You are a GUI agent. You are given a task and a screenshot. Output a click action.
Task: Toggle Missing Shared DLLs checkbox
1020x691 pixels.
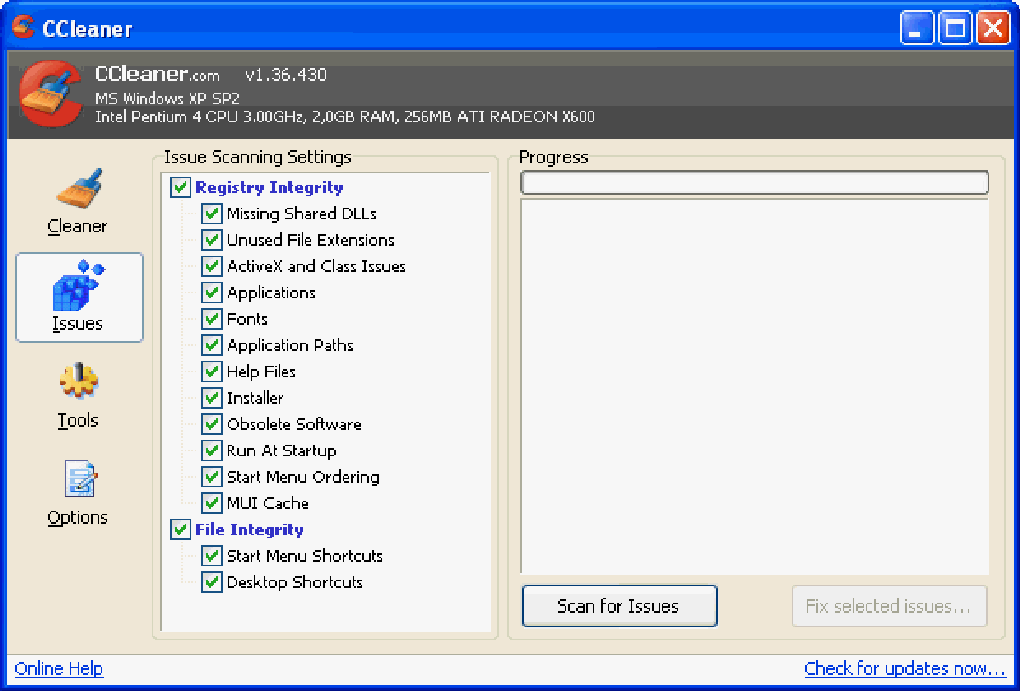211,213
